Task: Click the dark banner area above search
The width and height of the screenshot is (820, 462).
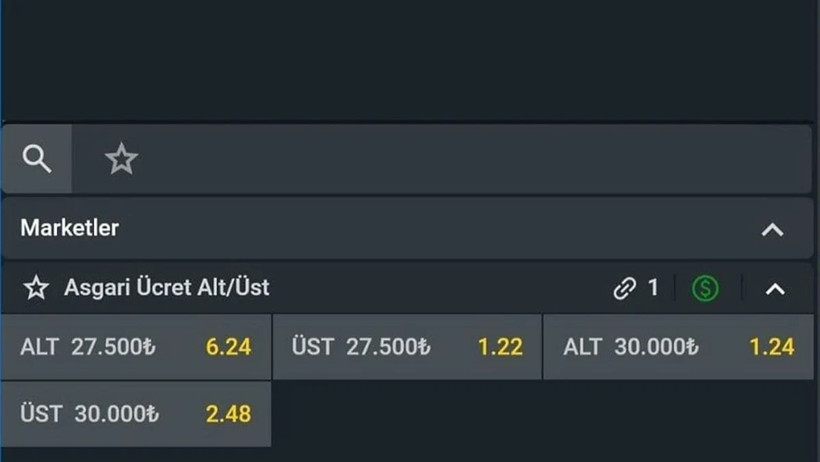Action: pos(410,60)
